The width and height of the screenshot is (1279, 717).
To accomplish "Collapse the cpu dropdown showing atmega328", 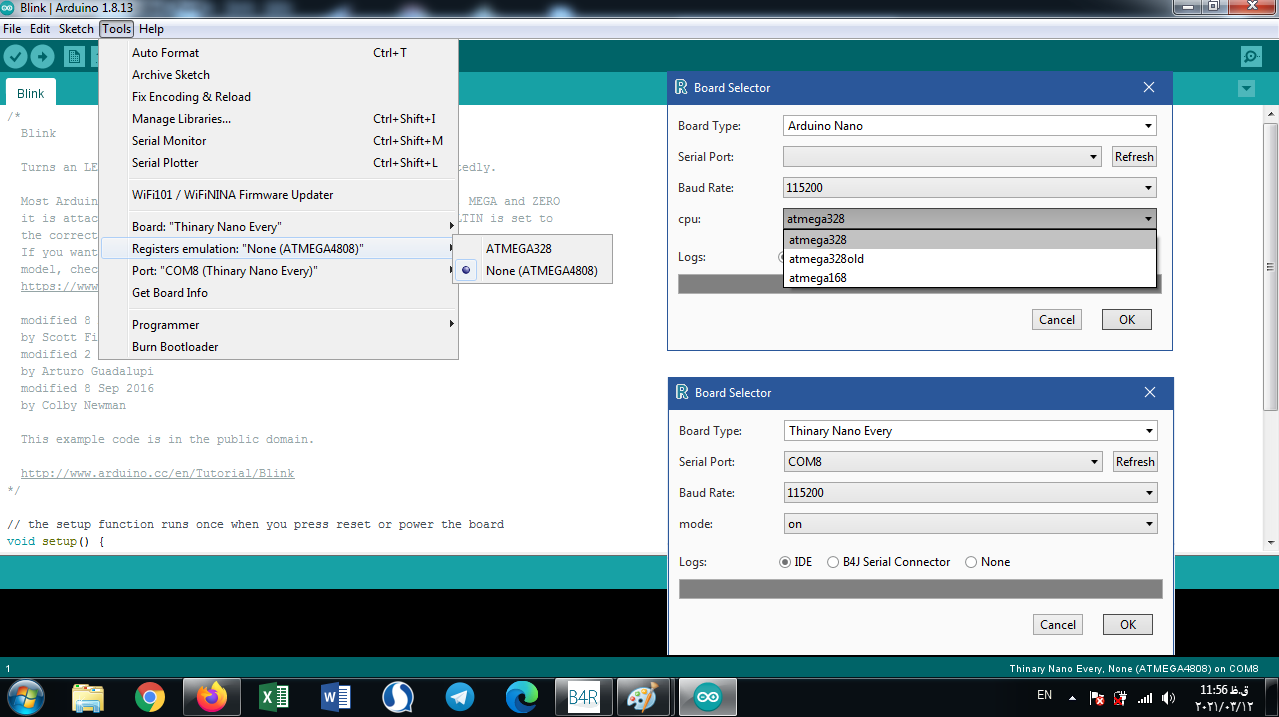I will tap(969, 219).
